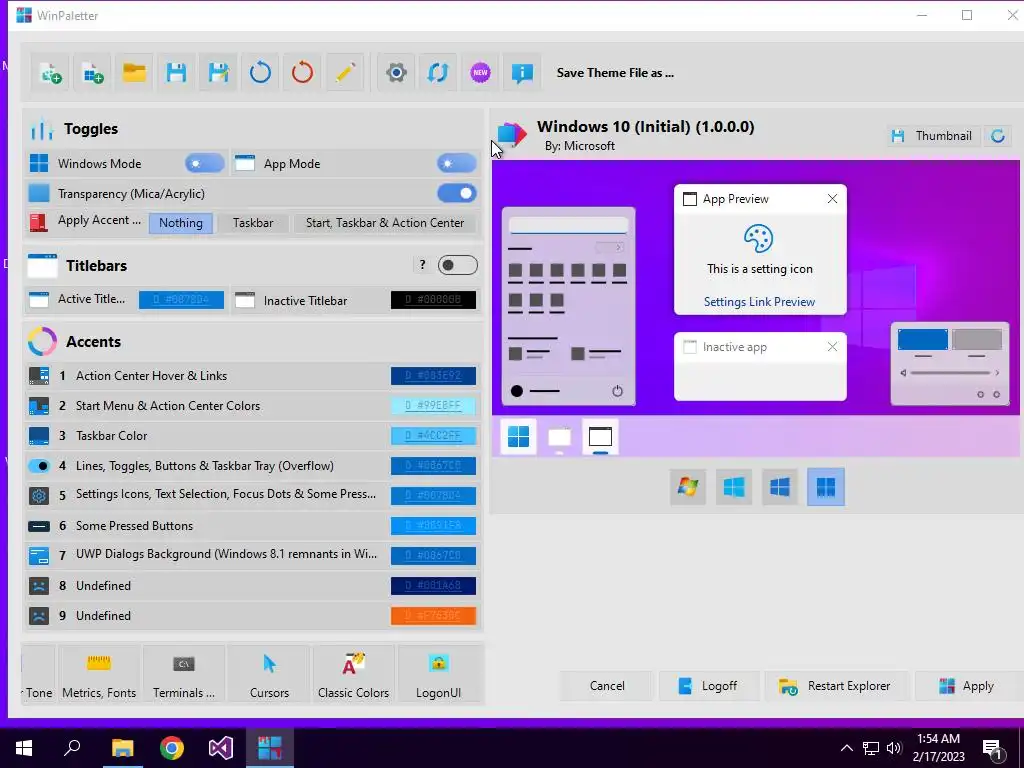Open Terminals section
The width and height of the screenshot is (1024, 768).
184,675
